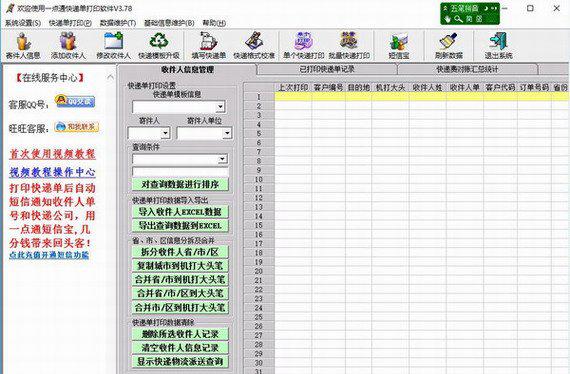Select row header 20 in the grid
Image resolution: width=570 pixels, height=374 pixels.
(259, 271)
